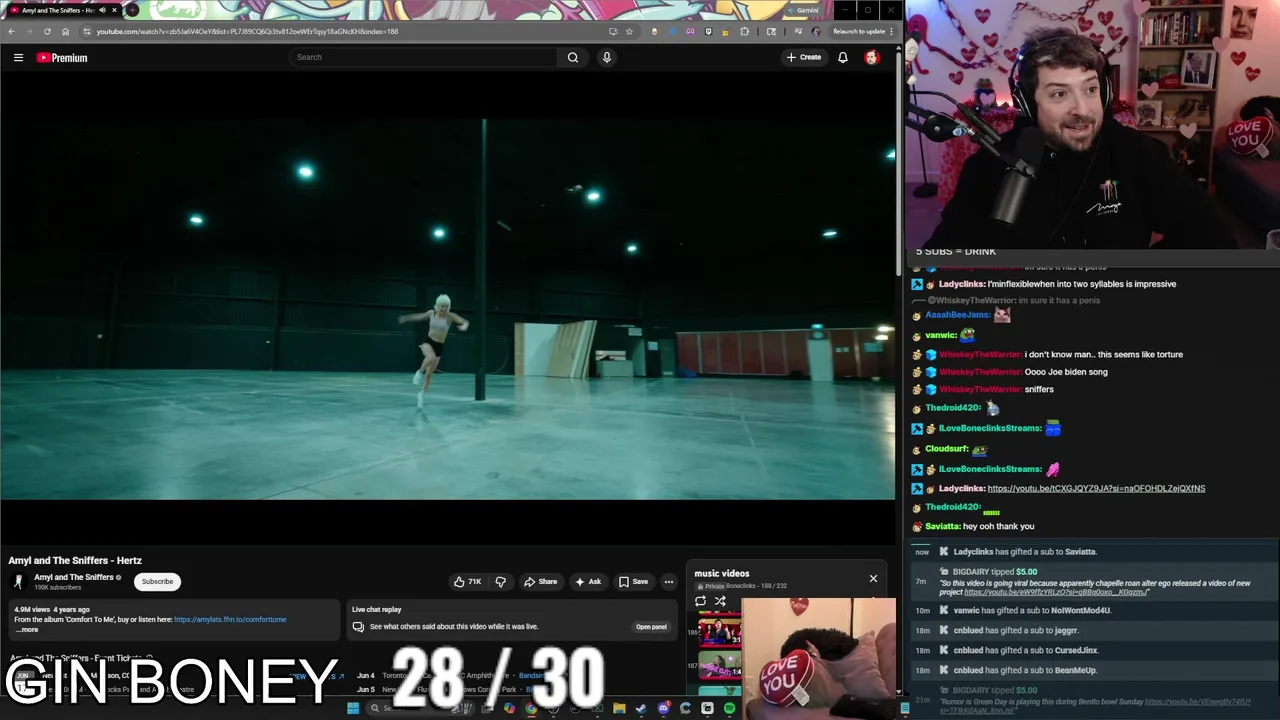Screen dimensions: 1280x720
Task: Close the Amyl and The Sniffers tab
Action: coord(114,10)
